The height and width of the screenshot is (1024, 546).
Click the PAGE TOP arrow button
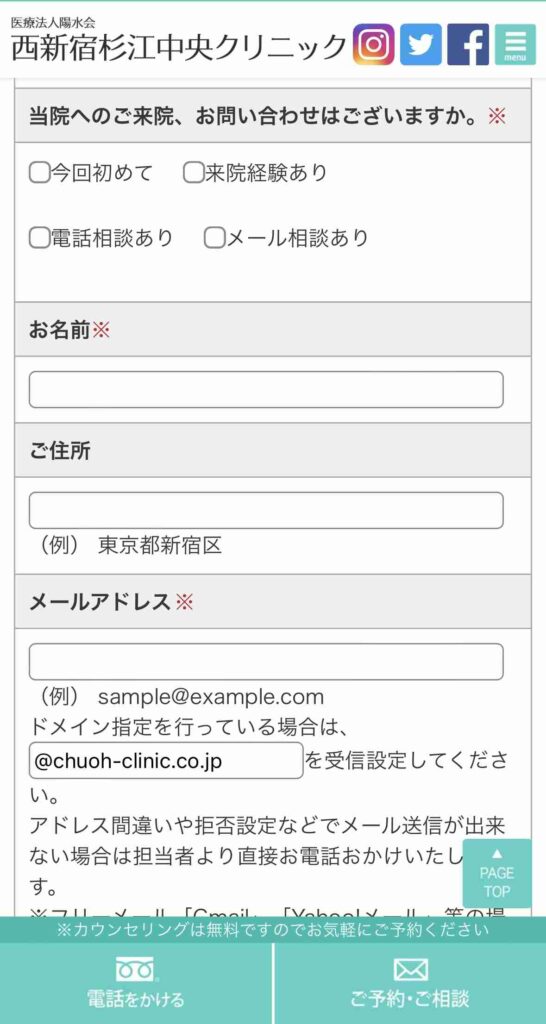coord(497,873)
